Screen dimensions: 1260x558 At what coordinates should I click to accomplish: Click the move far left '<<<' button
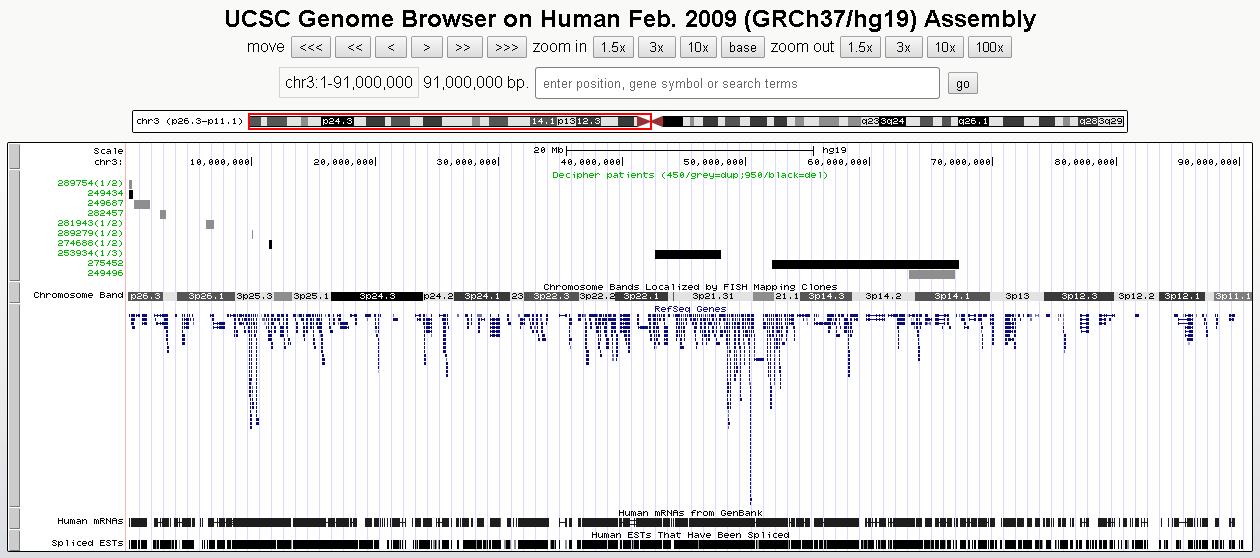coord(310,47)
